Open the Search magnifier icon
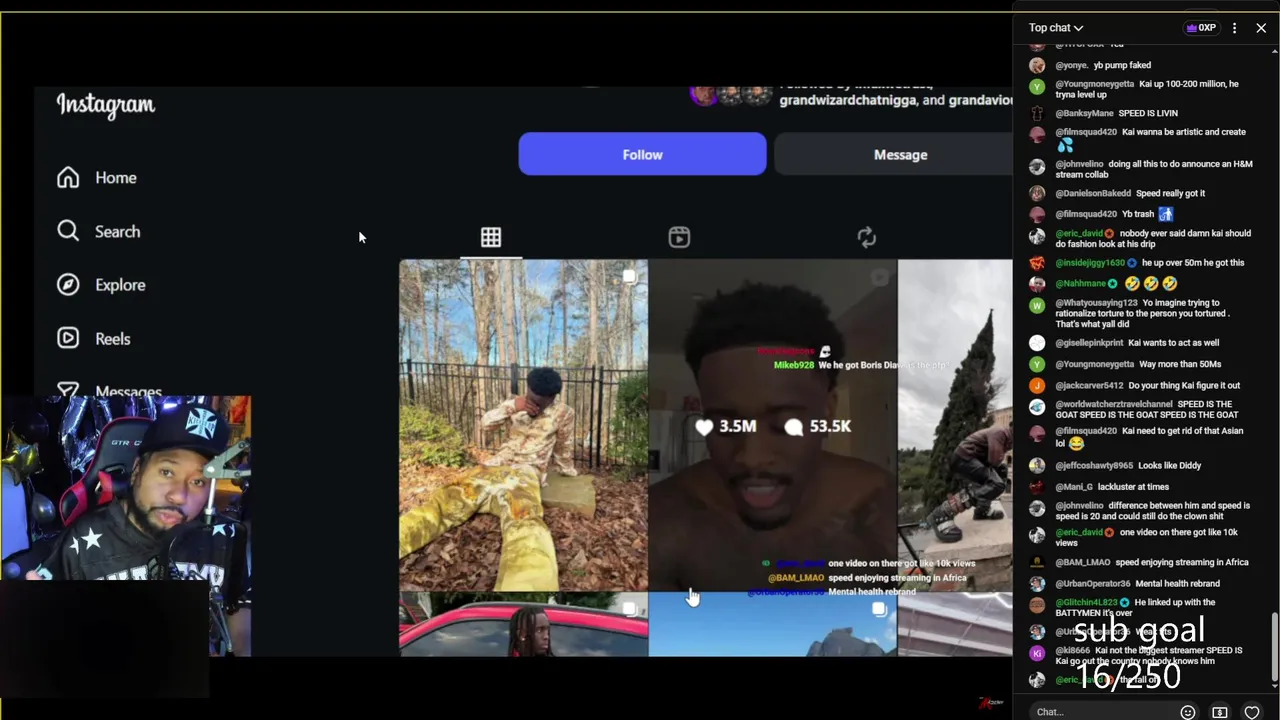The width and height of the screenshot is (1280, 720). pyautogui.click(x=68, y=231)
